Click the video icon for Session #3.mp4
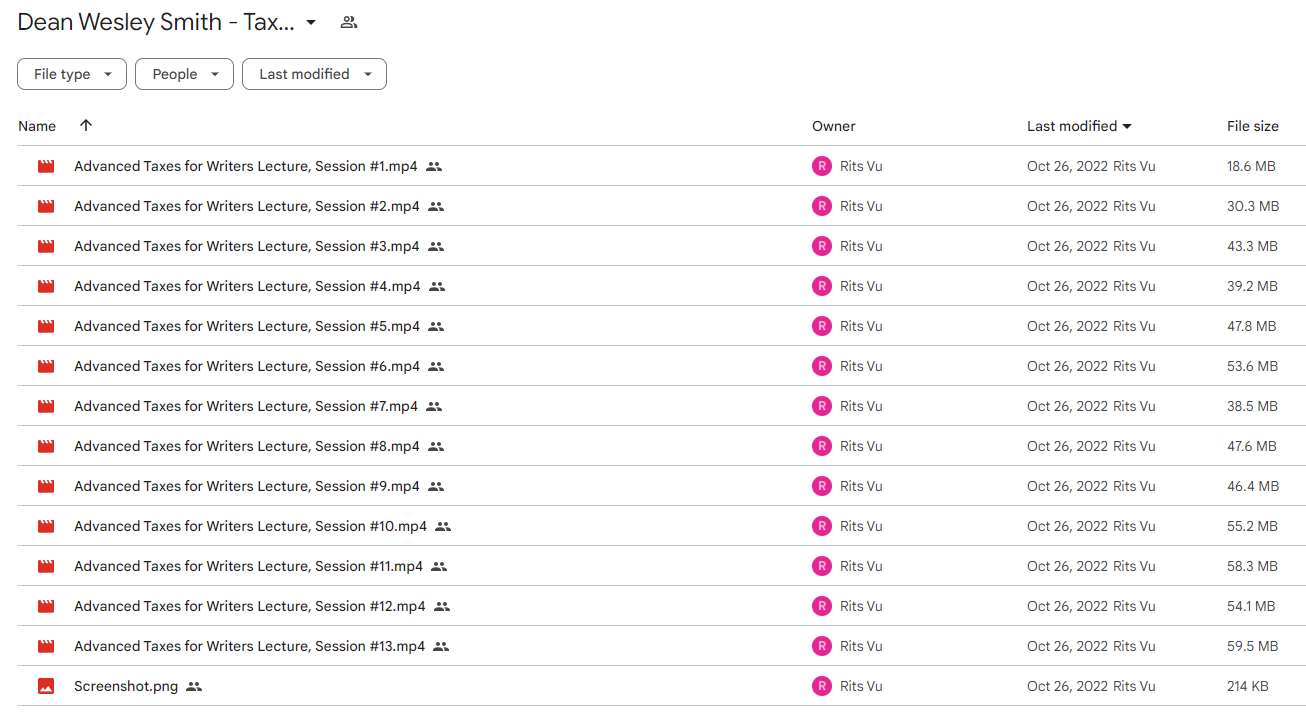Image resolution: width=1306 pixels, height=728 pixels. (46, 246)
